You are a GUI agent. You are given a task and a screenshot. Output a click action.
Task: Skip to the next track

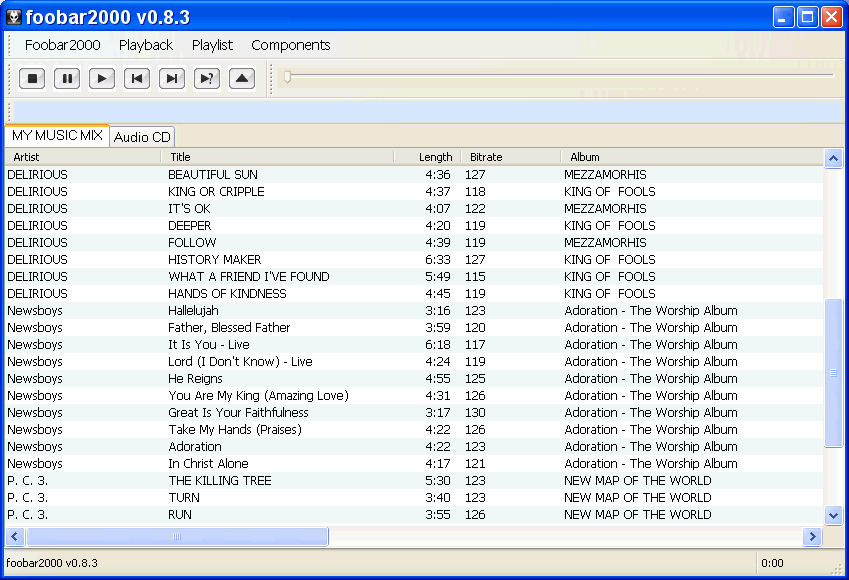[x=172, y=79]
